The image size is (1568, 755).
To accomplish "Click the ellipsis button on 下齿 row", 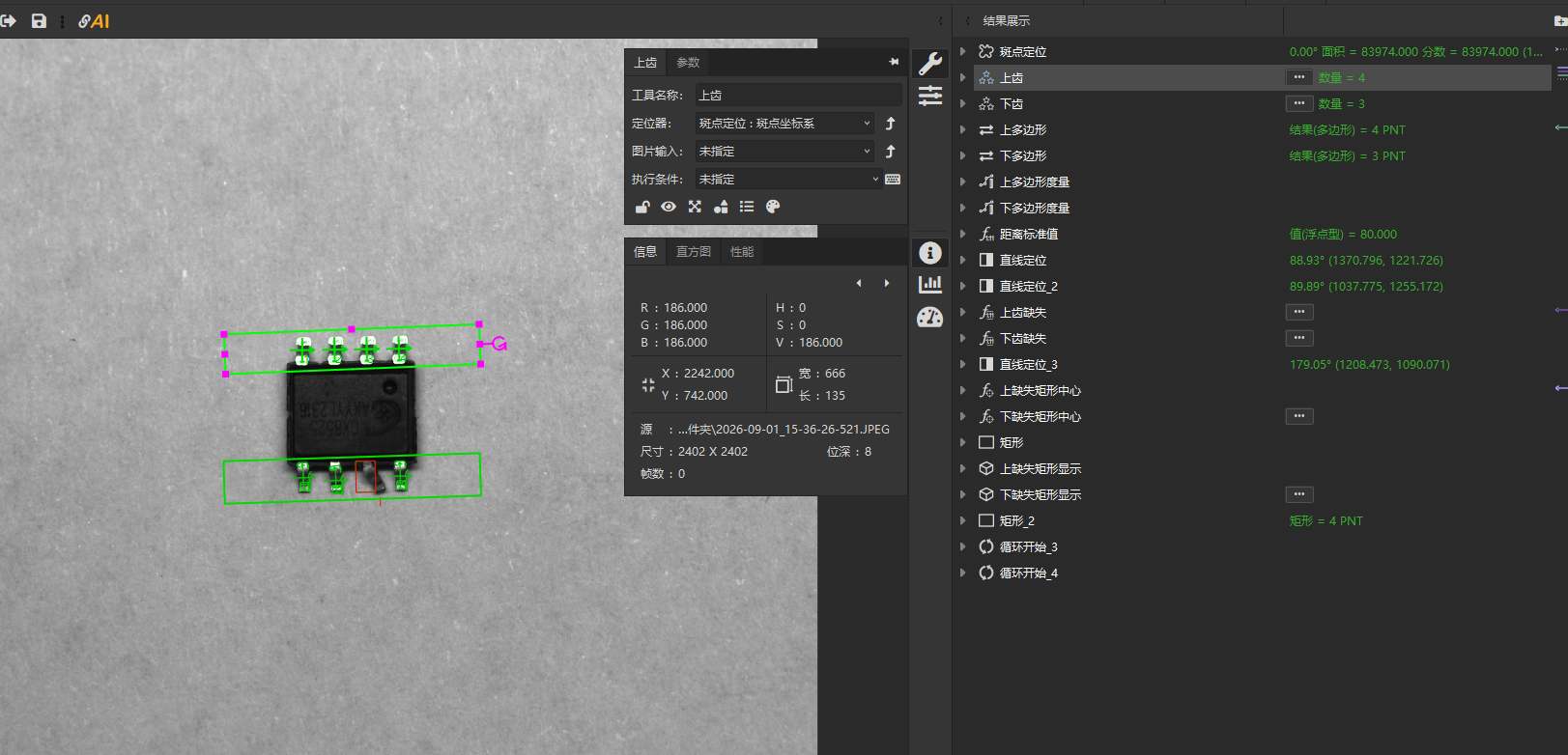I will click(x=1299, y=103).
